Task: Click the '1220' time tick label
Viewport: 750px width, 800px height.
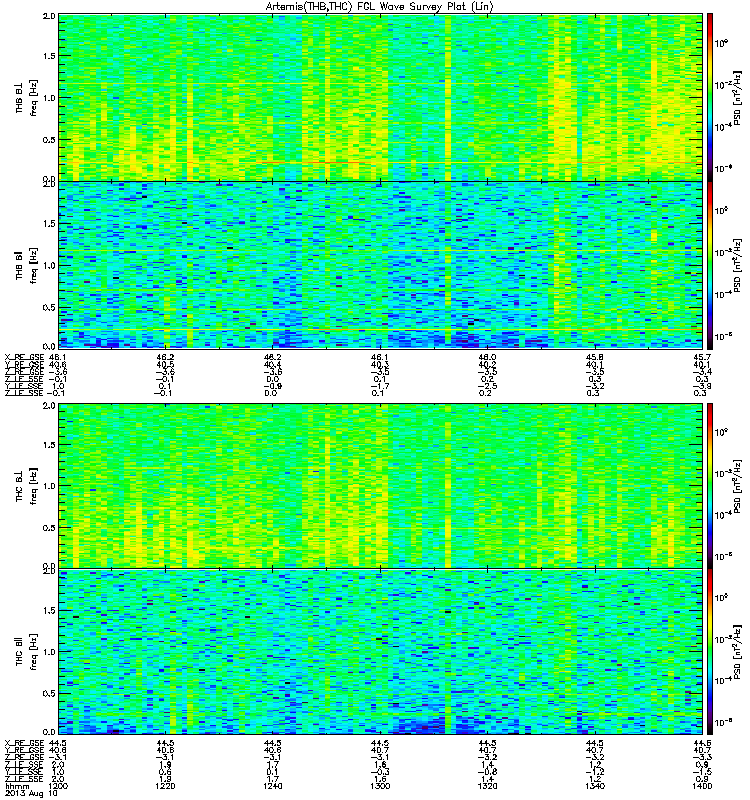Action: [x=165, y=786]
